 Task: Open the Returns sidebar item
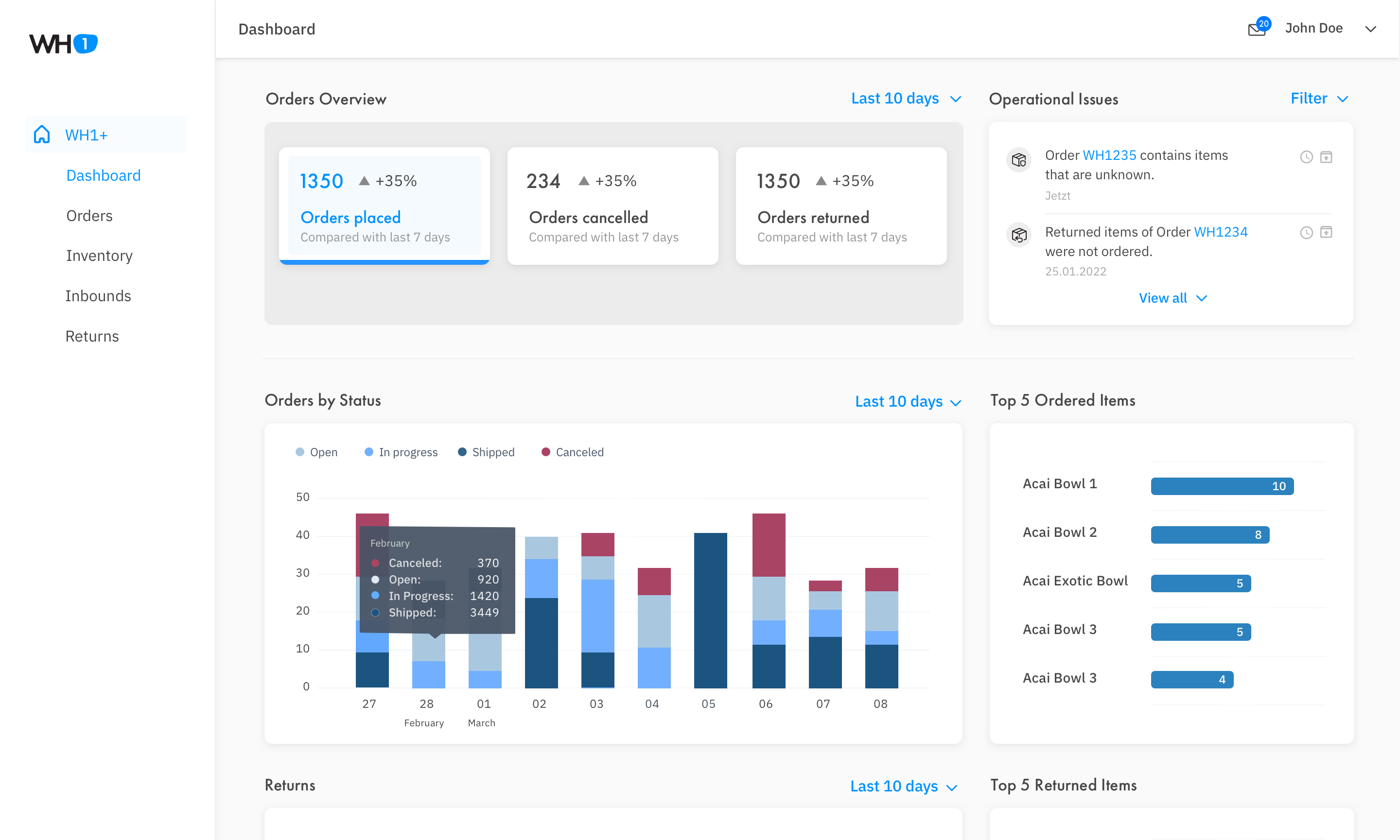[x=92, y=336]
